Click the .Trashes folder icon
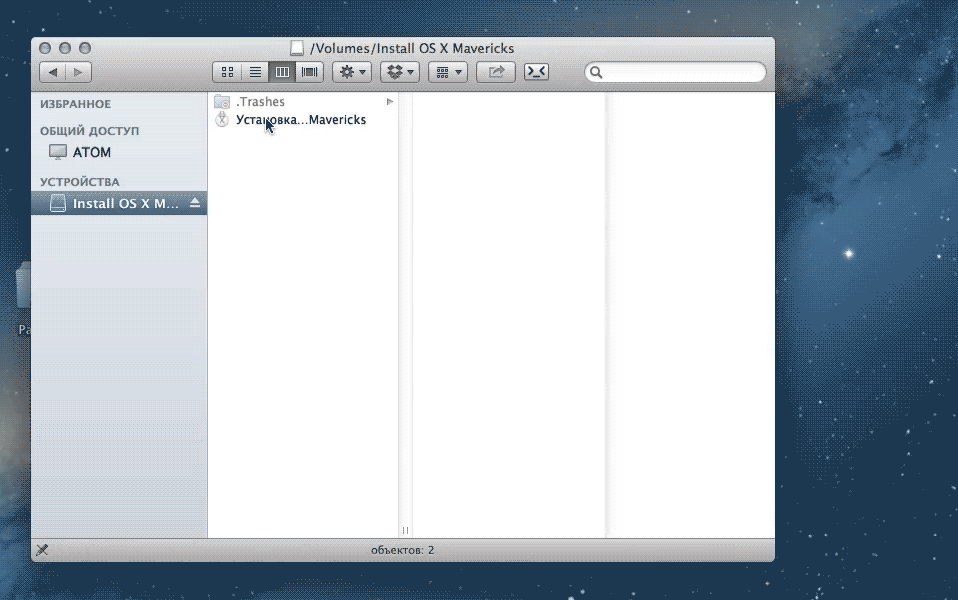This screenshot has height=600, width=958. click(222, 101)
